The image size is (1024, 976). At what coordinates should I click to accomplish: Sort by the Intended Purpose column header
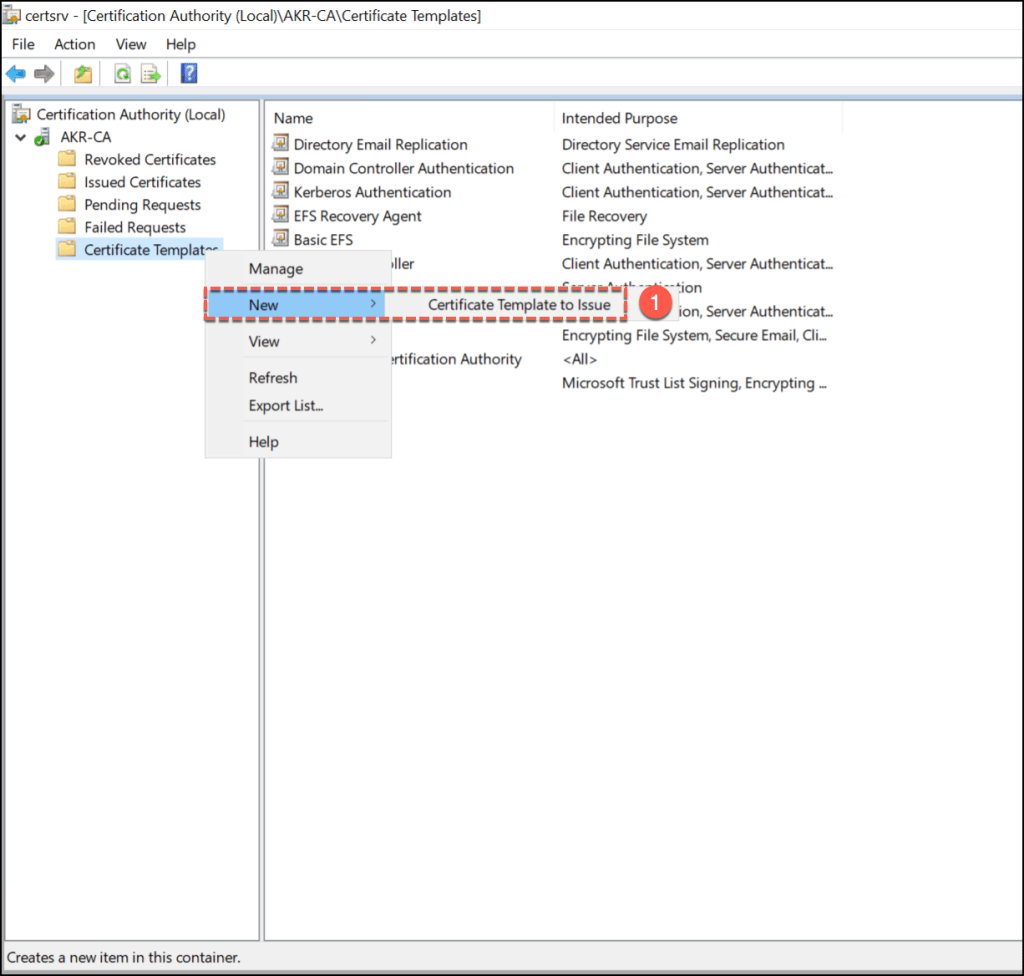pyautogui.click(x=619, y=118)
